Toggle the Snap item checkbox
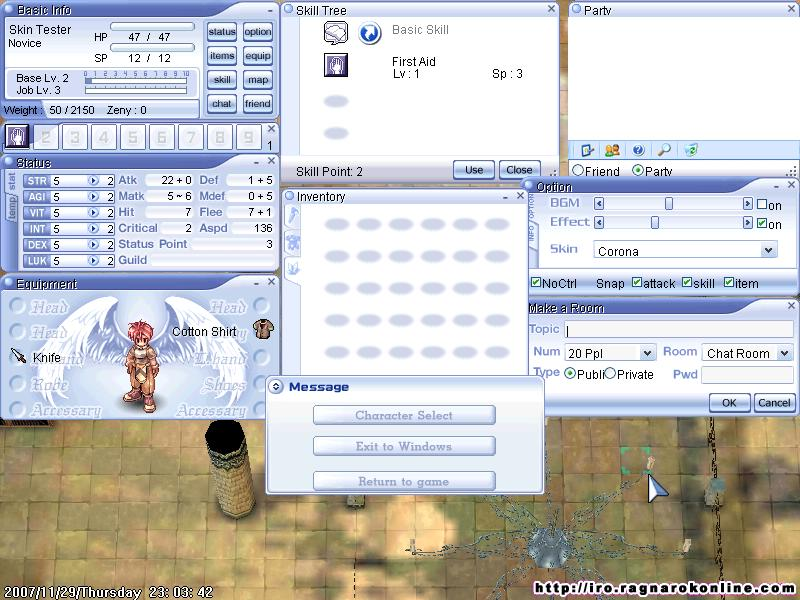This screenshot has height=600, width=800. click(729, 282)
